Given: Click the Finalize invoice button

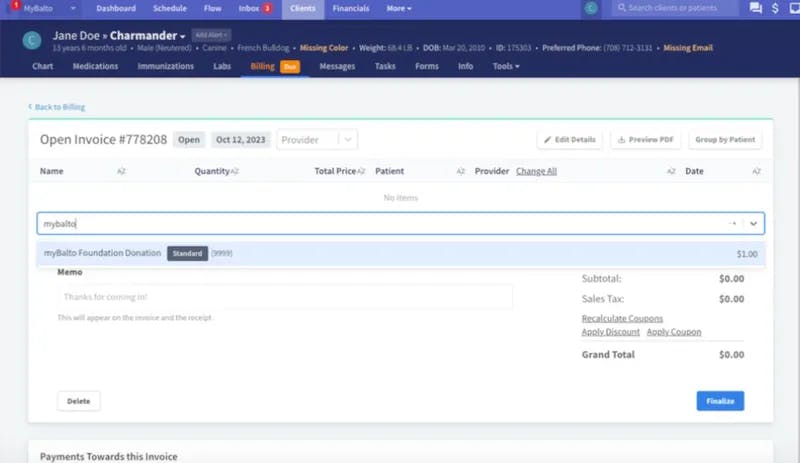Looking at the screenshot, I should (x=720, y=401).
